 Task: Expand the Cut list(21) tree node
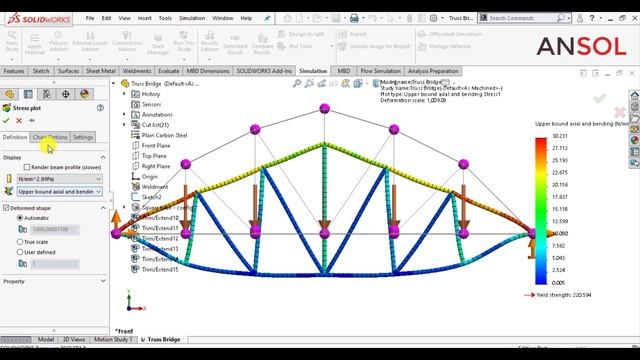point(124,125)
